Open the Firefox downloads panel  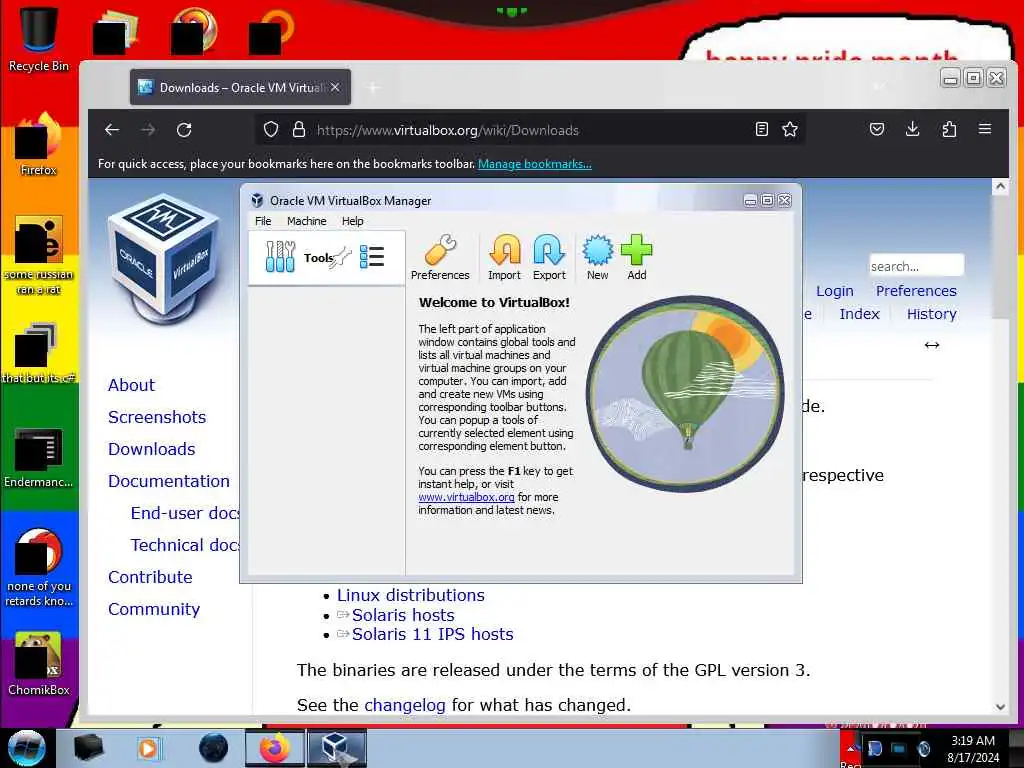click(x=913, y=129)
